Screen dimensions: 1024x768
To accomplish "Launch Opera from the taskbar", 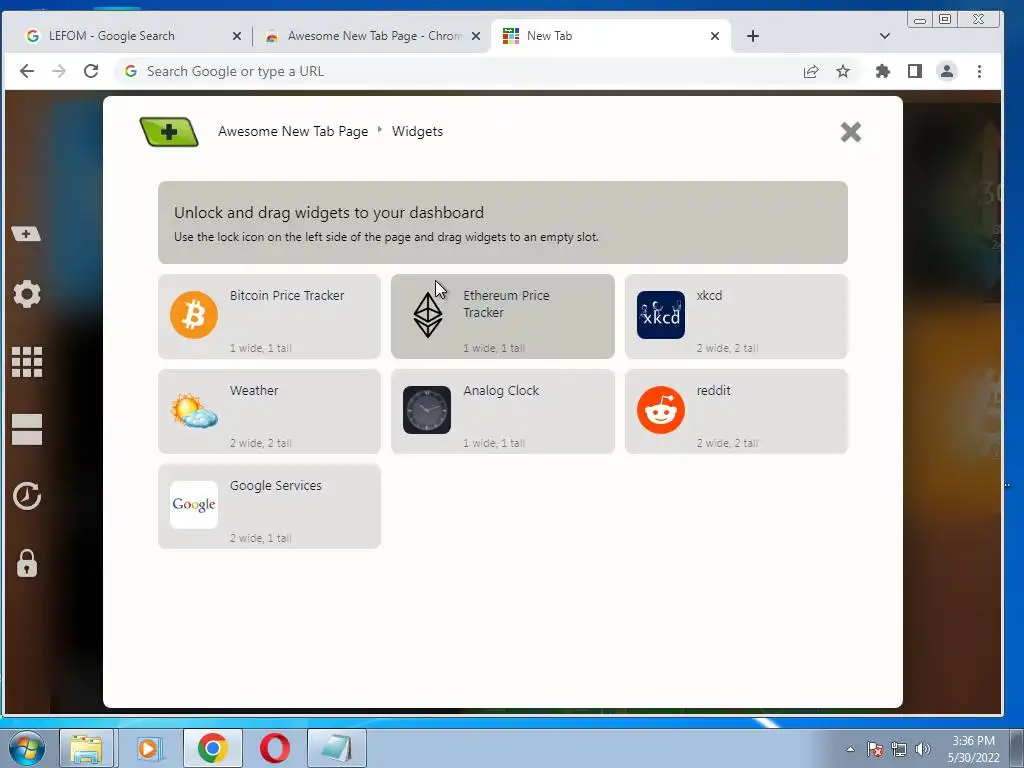I will [x=275, y=748].
